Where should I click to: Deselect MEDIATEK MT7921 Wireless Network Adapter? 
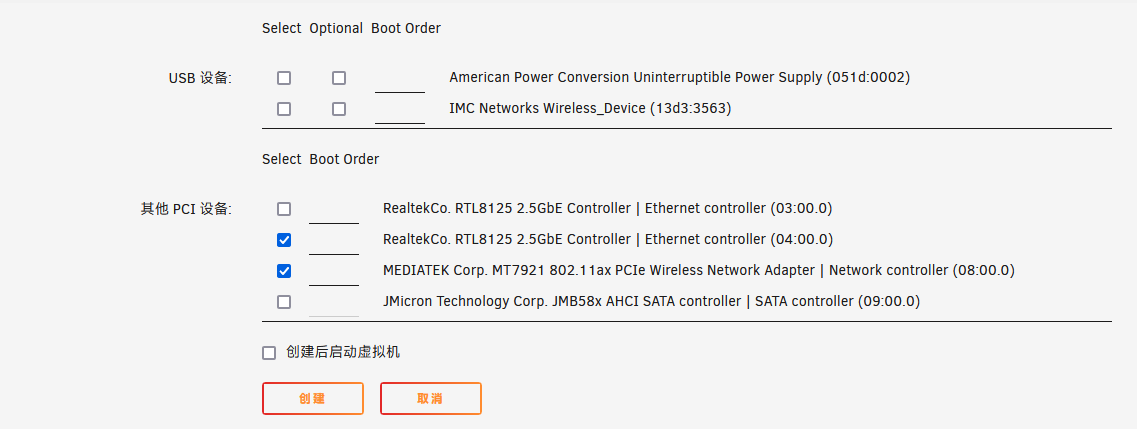click(284, 271)
